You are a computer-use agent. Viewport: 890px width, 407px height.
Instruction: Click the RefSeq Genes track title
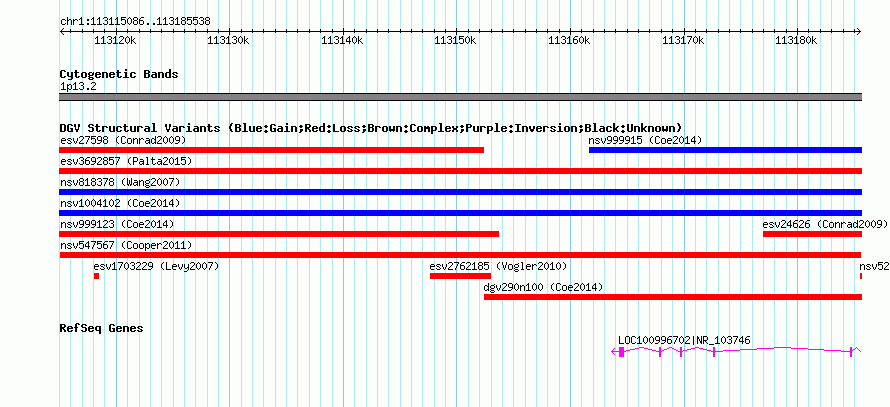click(x=102, y=328)
